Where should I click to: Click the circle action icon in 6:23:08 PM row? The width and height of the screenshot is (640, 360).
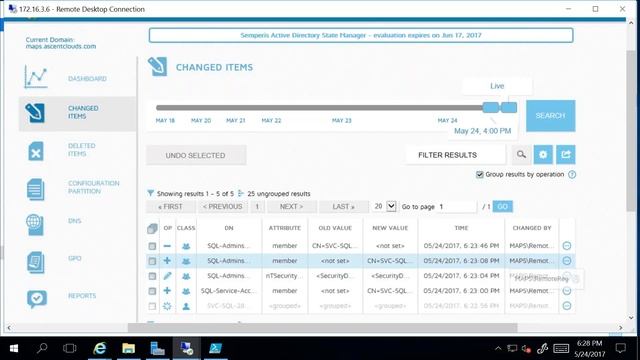tap(567, 261)
